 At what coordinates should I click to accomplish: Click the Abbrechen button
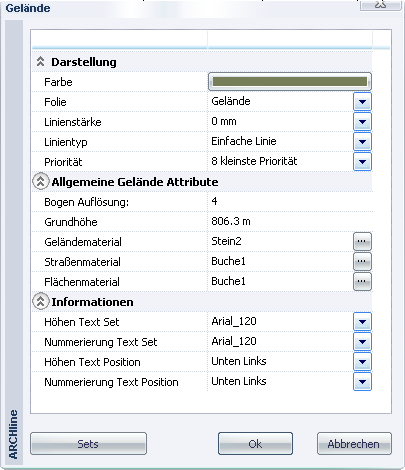point(354,444)
